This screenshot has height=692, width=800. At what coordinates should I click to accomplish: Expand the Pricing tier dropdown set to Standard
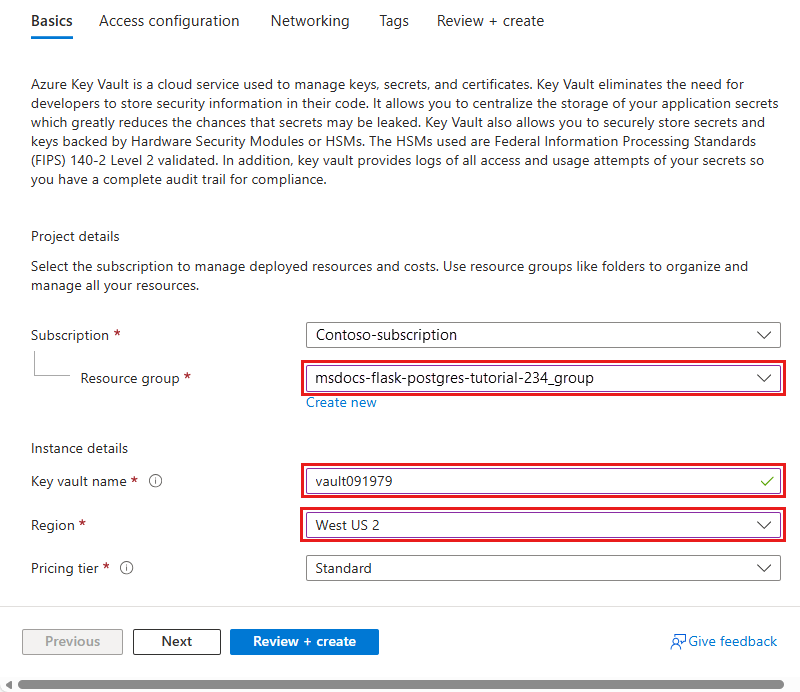click(x=543, y=568)
